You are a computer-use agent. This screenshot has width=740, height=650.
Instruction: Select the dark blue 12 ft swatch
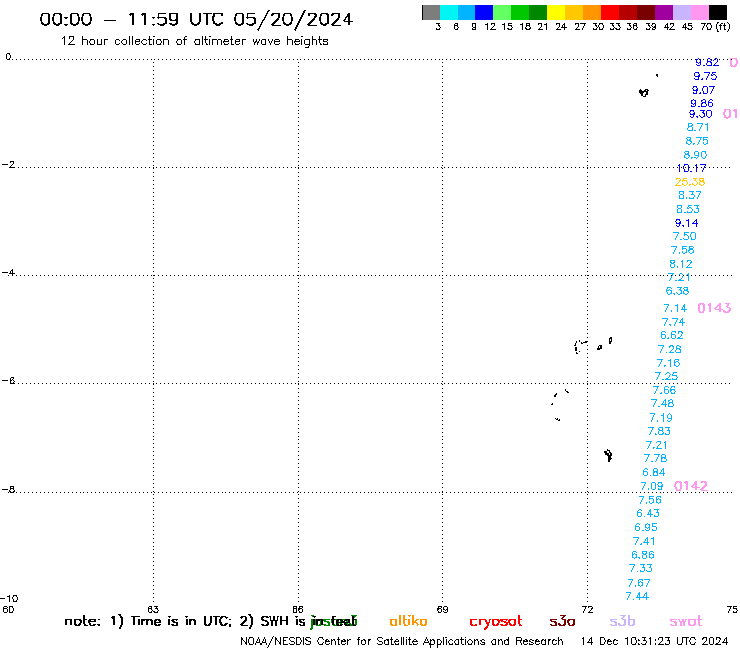tap(484, 12)
